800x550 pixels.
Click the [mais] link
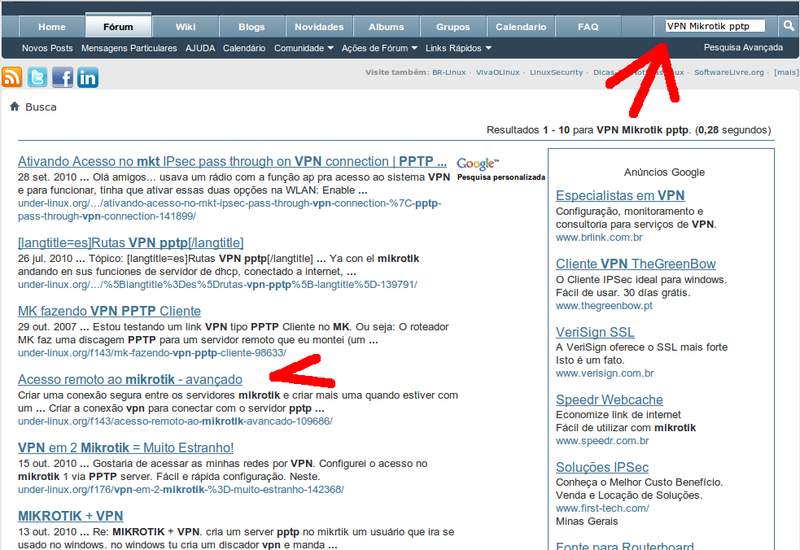coord(786,72)
